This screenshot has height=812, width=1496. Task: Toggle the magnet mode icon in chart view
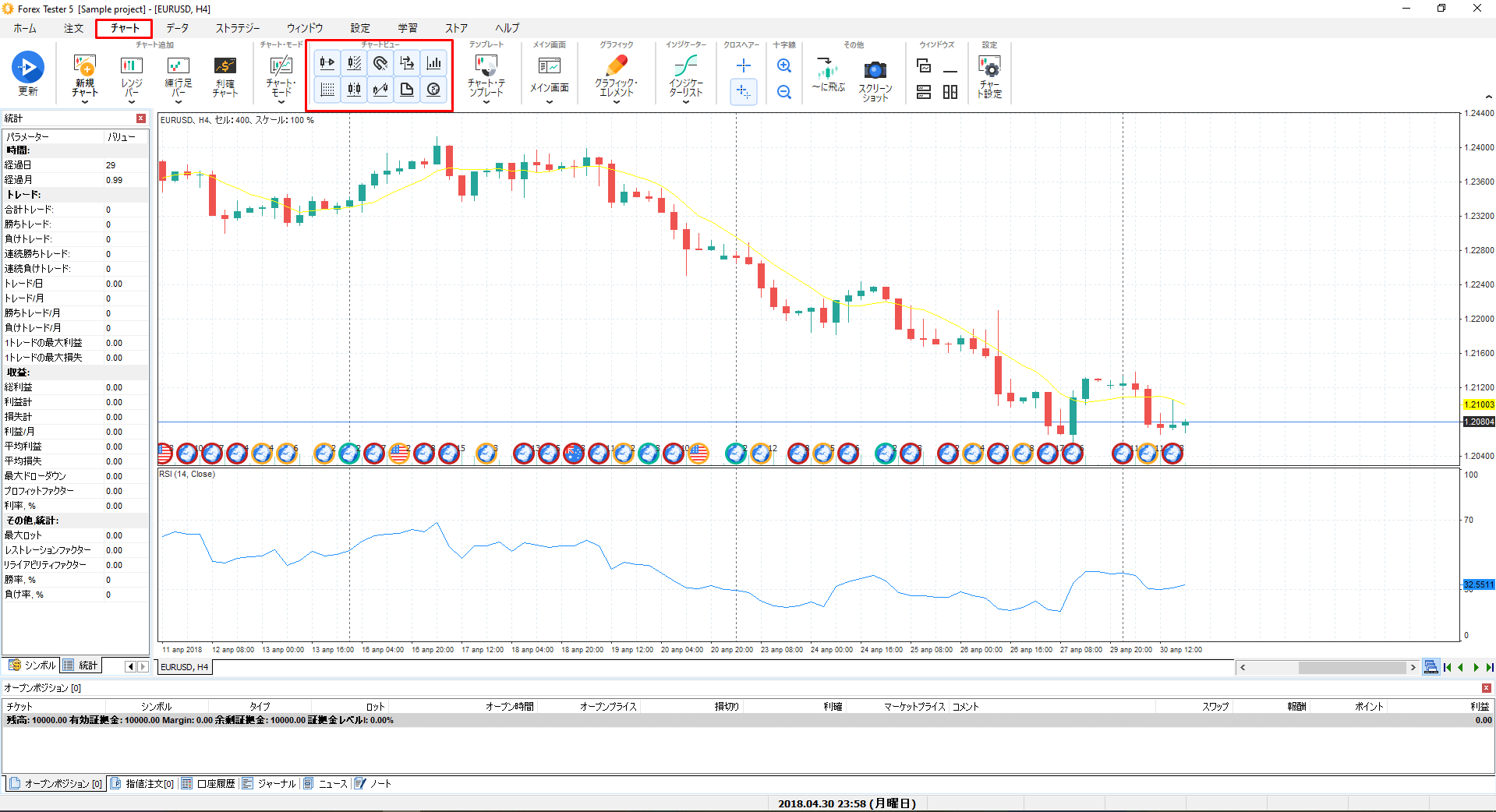pyautogui.click(x=380, y=63)
